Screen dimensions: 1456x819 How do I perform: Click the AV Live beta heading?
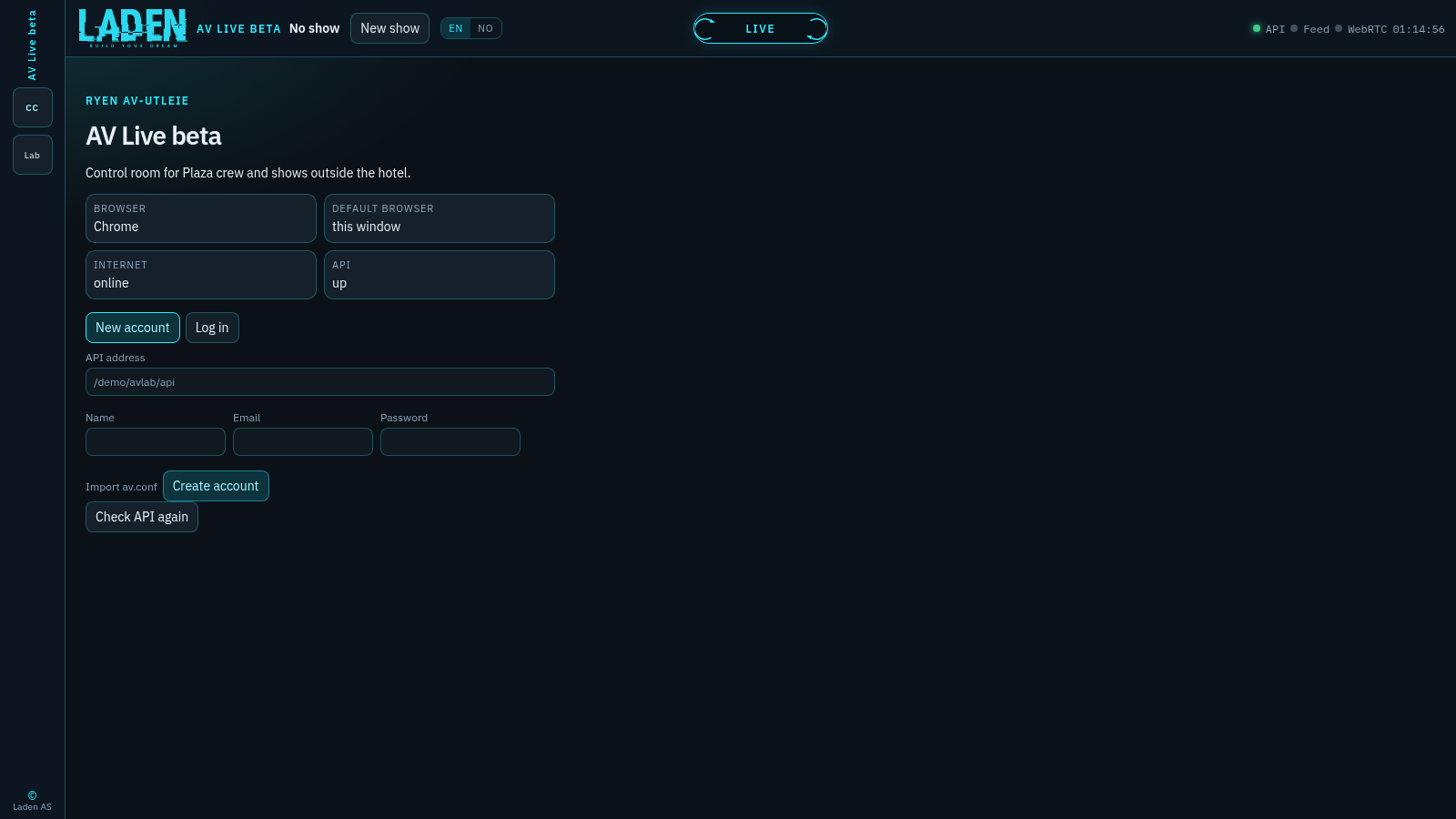pyautogui.click(x=154, y=136)
